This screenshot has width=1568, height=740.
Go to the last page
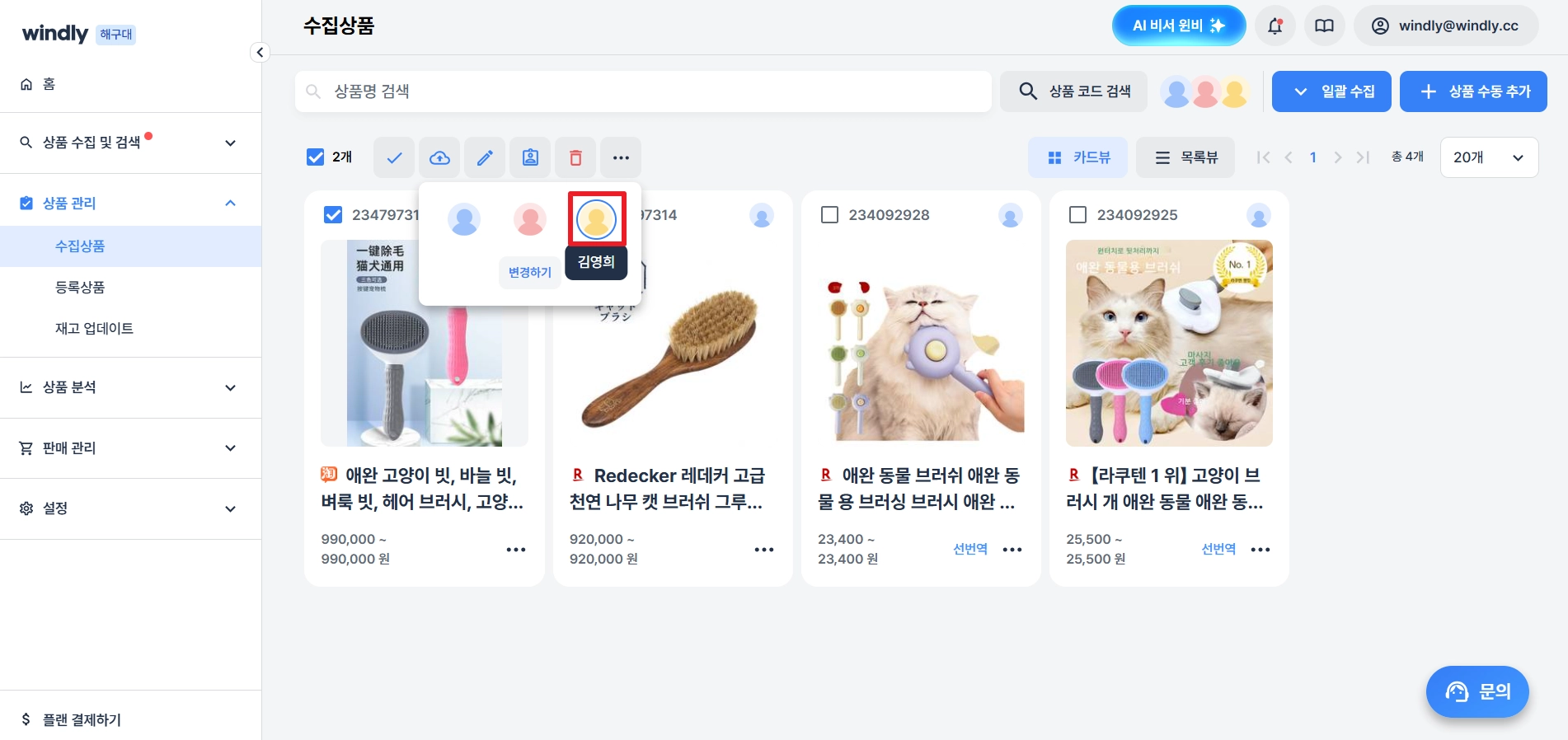[x=1363, y=157]
